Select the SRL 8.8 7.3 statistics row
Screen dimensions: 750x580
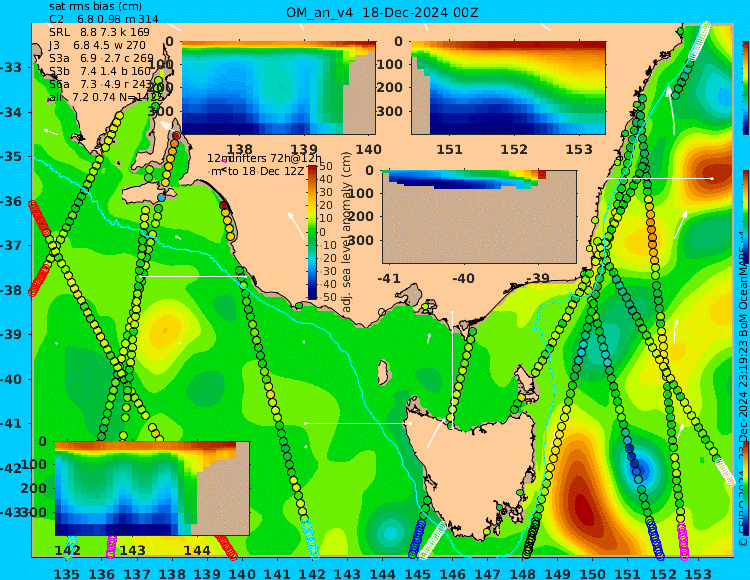[99, 33]
